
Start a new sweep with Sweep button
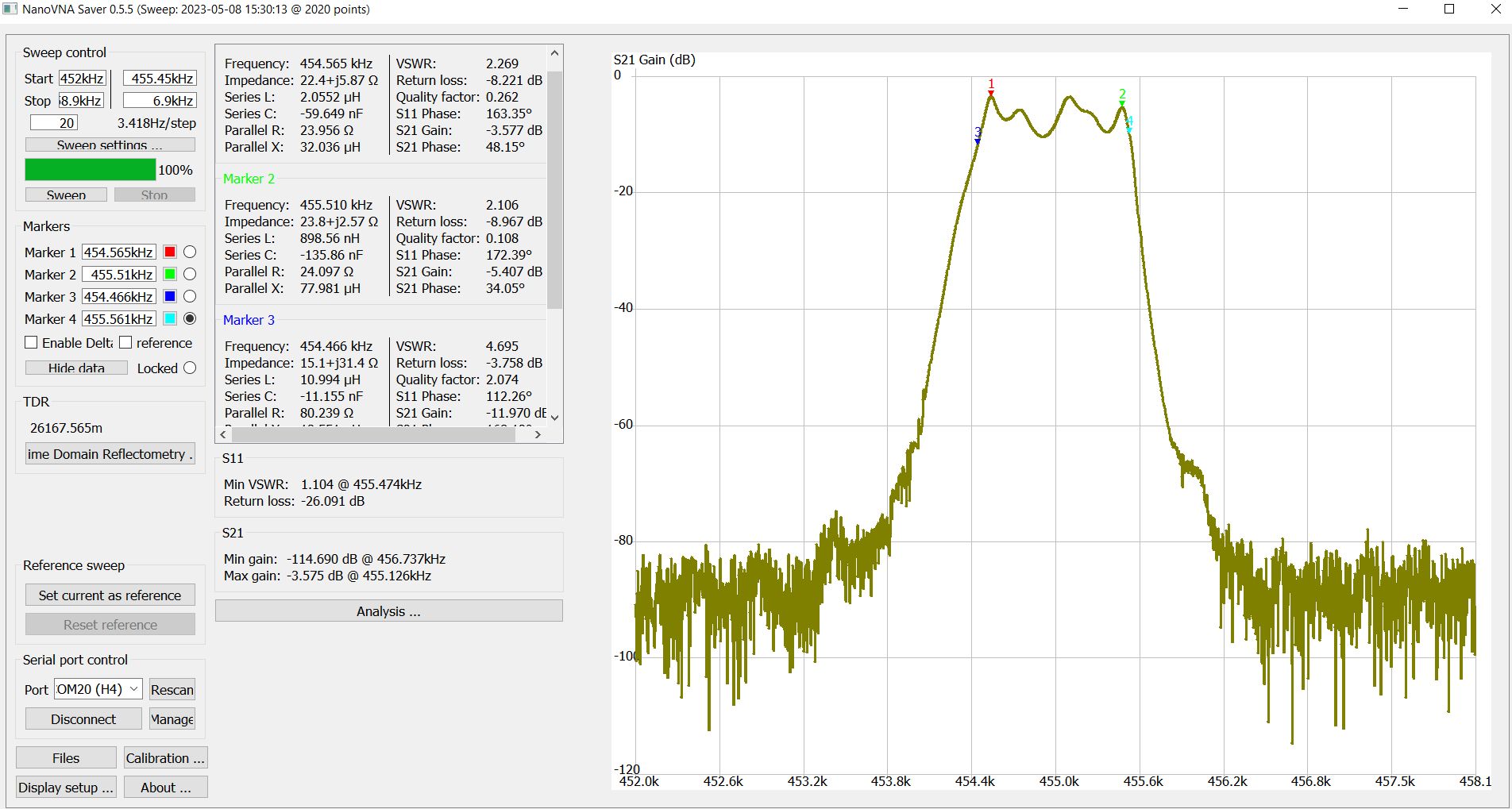pos(66,195)
